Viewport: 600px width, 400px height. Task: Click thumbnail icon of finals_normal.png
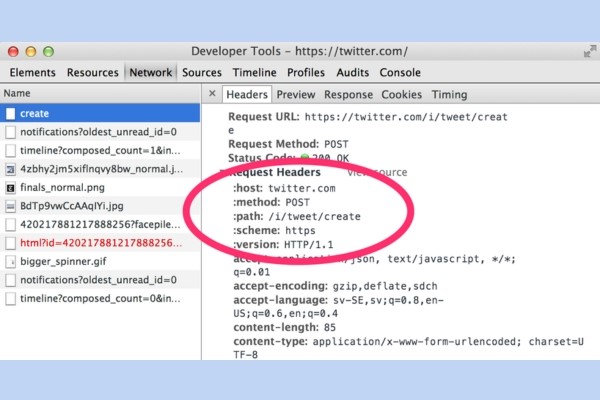pyautogui.click(x=11, y=188)
